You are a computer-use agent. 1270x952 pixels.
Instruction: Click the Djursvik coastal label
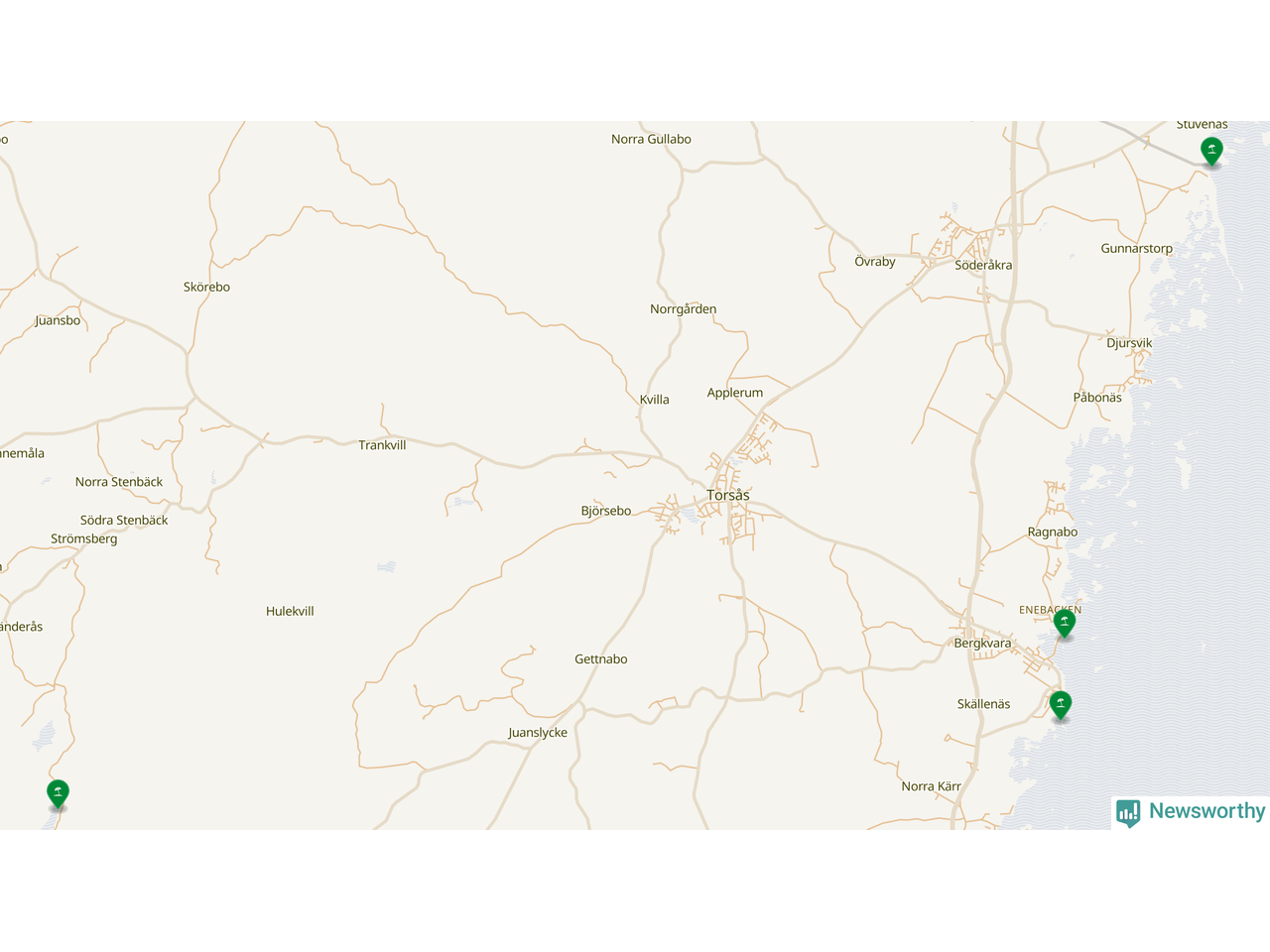[1129, 343]
